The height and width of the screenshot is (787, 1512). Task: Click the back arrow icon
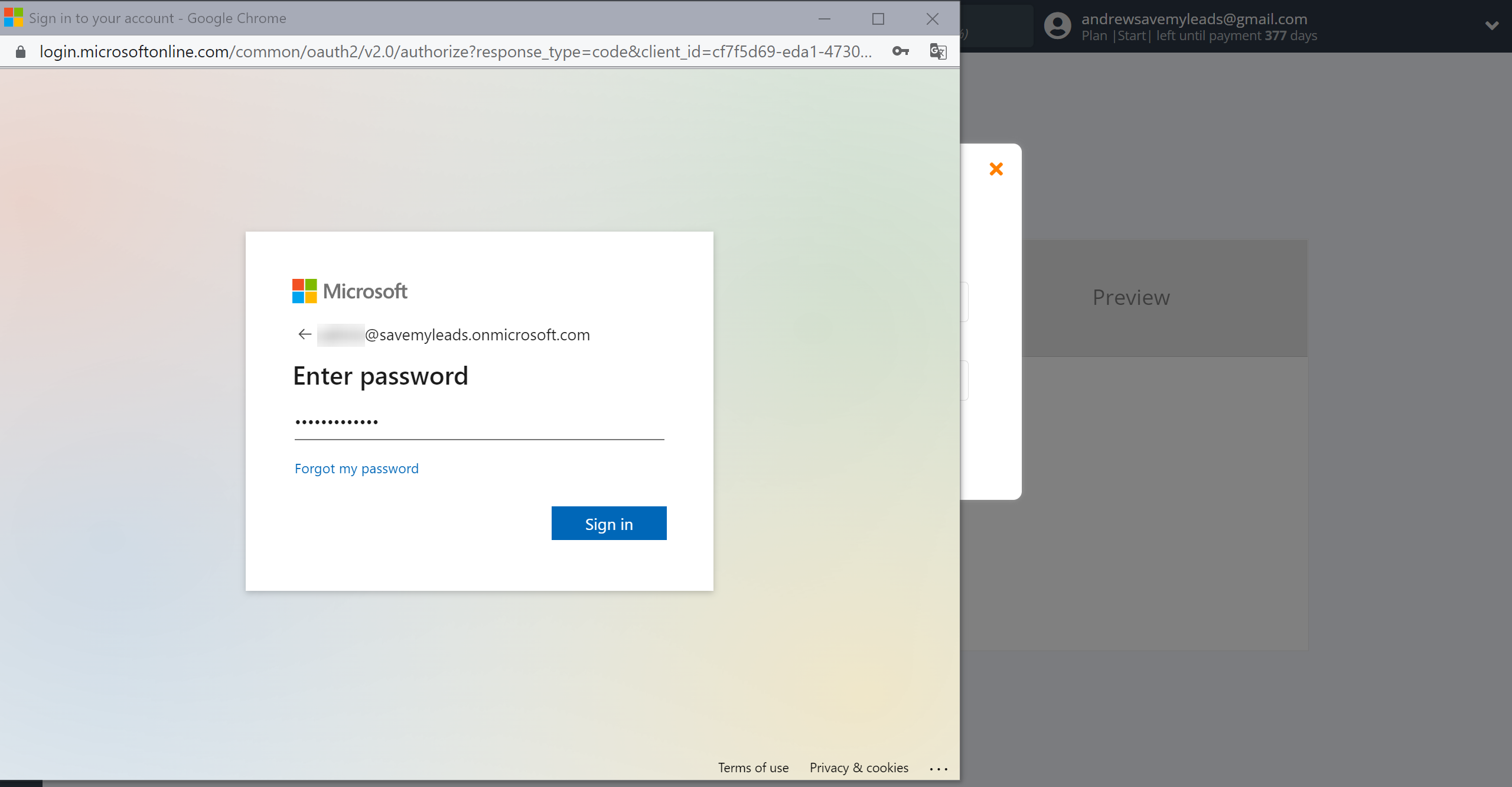coord(305,334)
